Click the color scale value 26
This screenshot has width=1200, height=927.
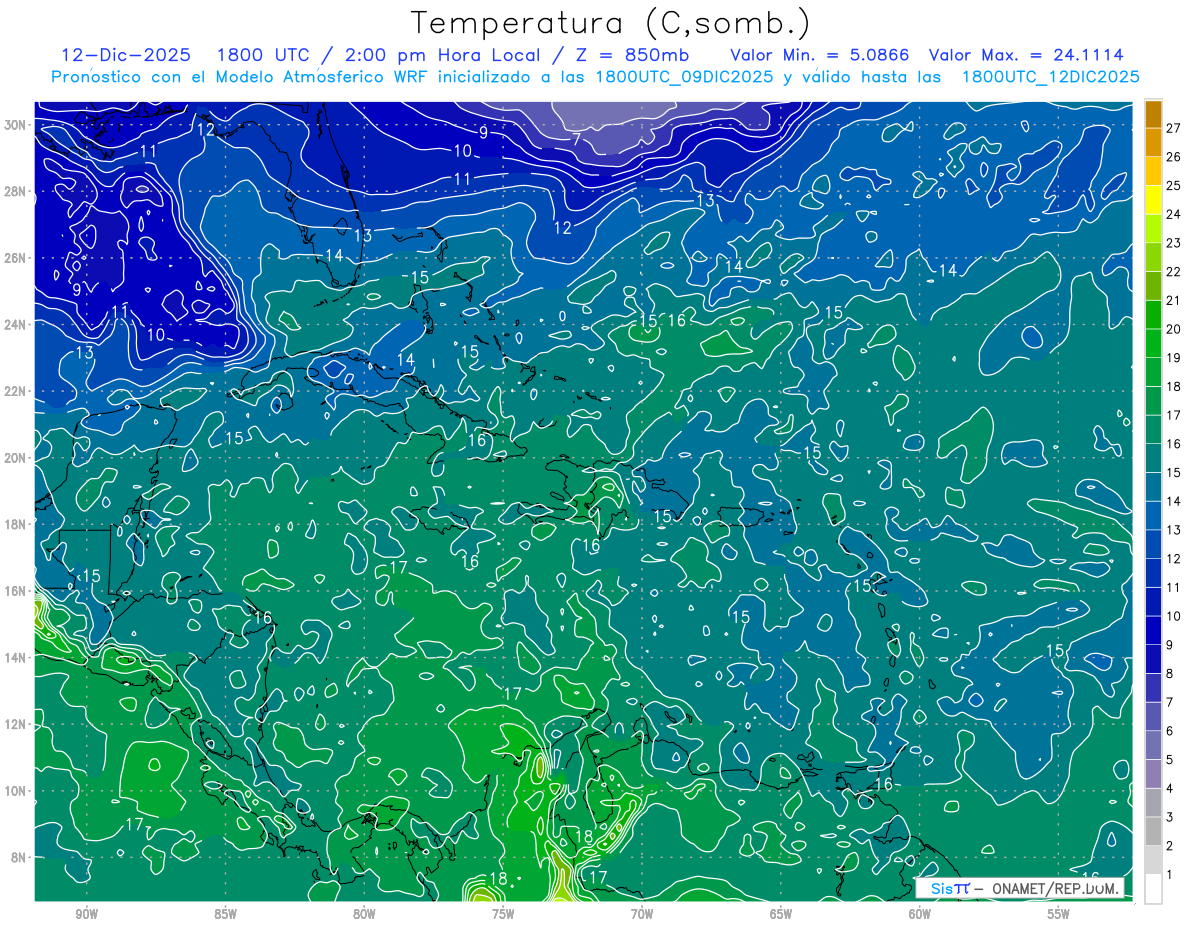pyautogui.click(x=1174, y=156)
